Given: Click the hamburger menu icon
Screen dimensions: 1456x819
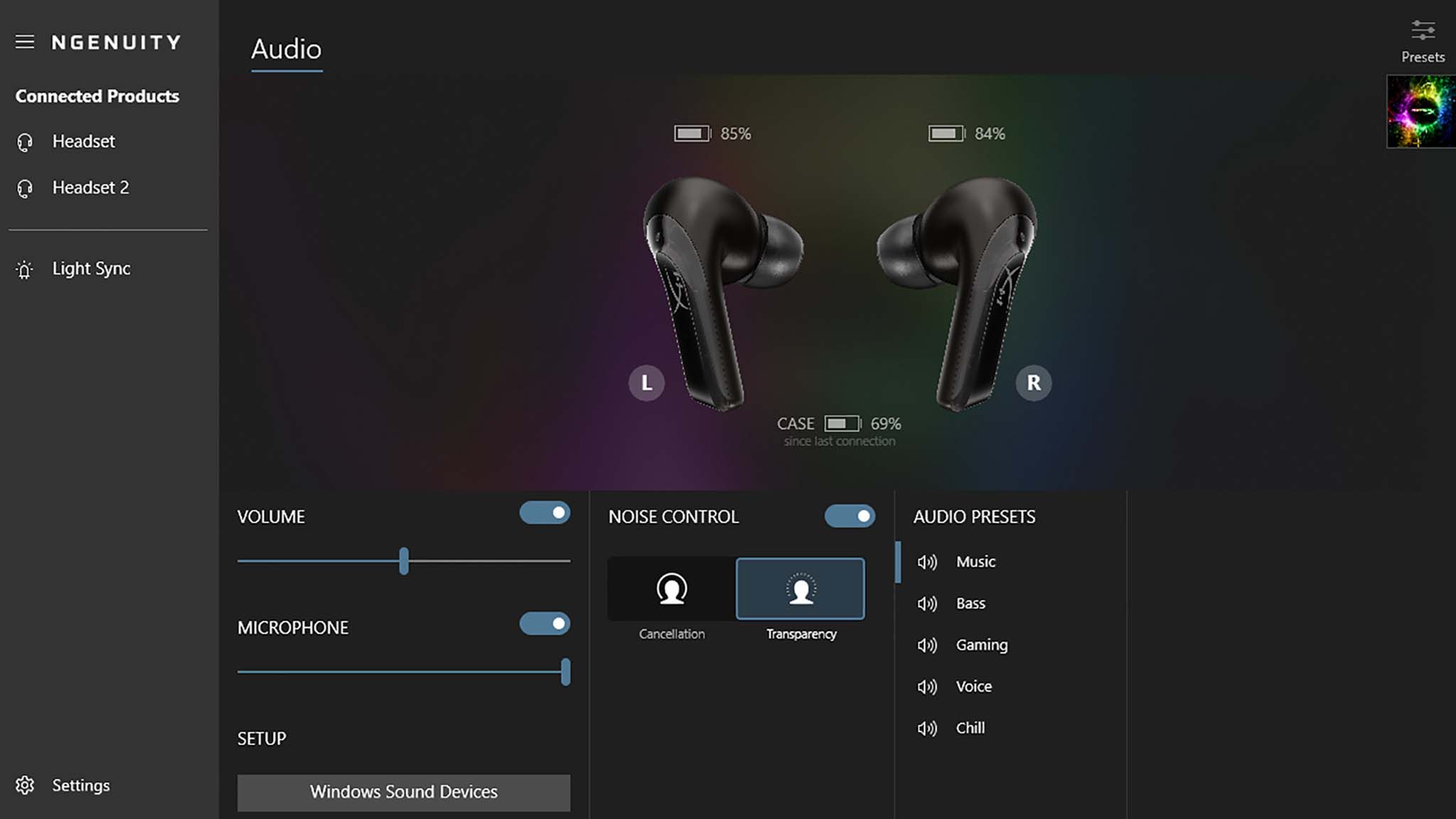Looking at the screenshot, I should coord(25,41).
